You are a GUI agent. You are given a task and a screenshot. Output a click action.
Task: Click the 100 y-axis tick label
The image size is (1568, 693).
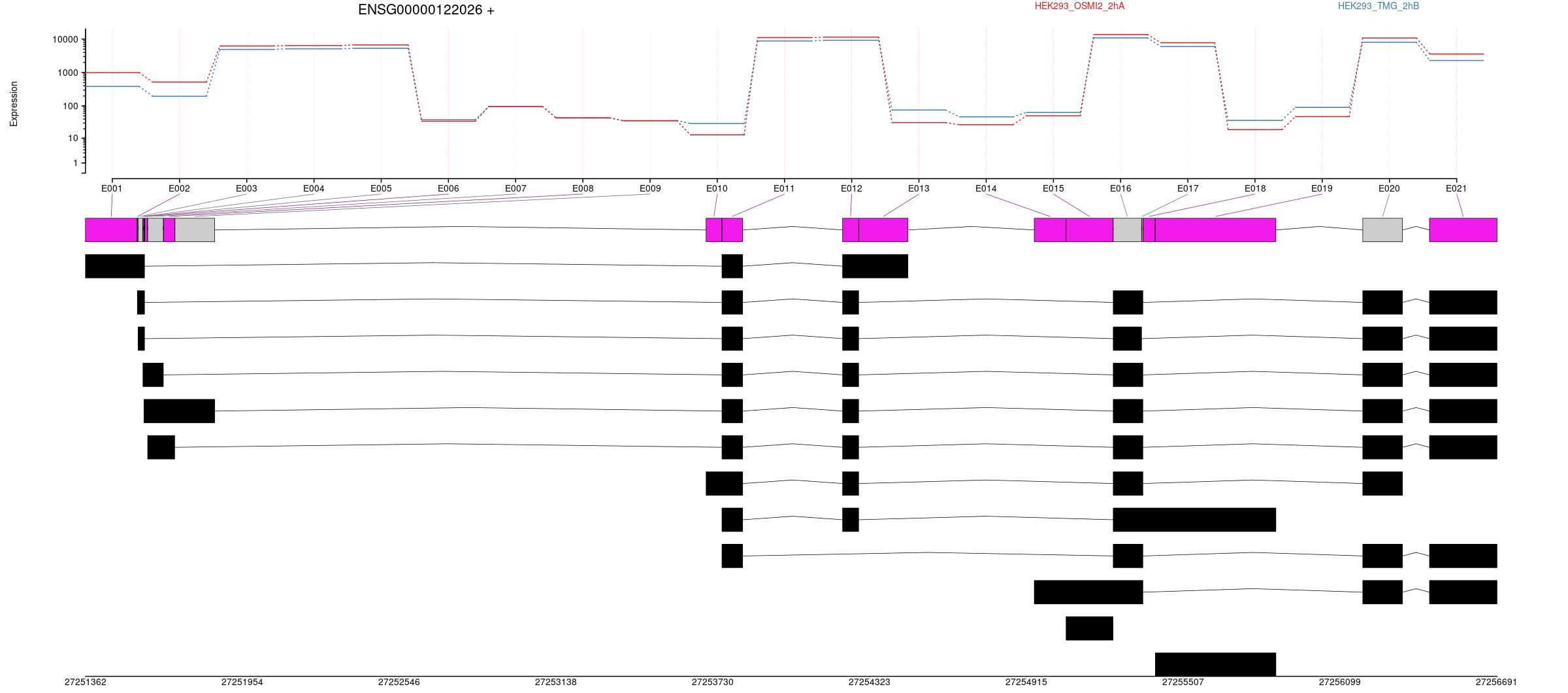[71, 106]
